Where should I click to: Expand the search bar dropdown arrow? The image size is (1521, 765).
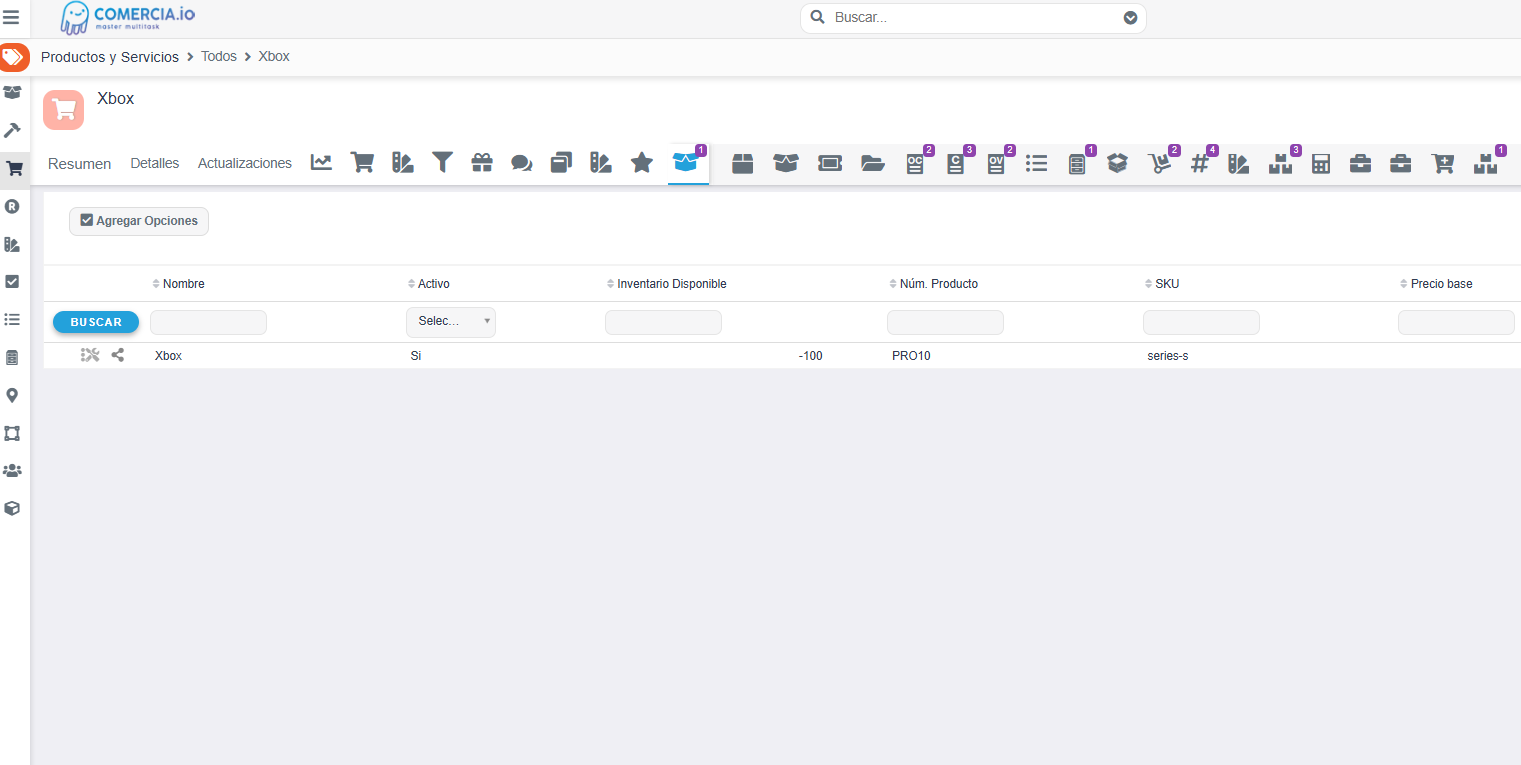click(1130, 18)
